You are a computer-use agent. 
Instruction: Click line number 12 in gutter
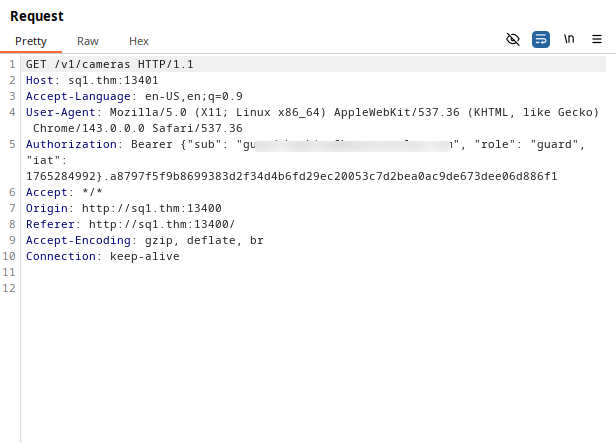tap(10, 288)
